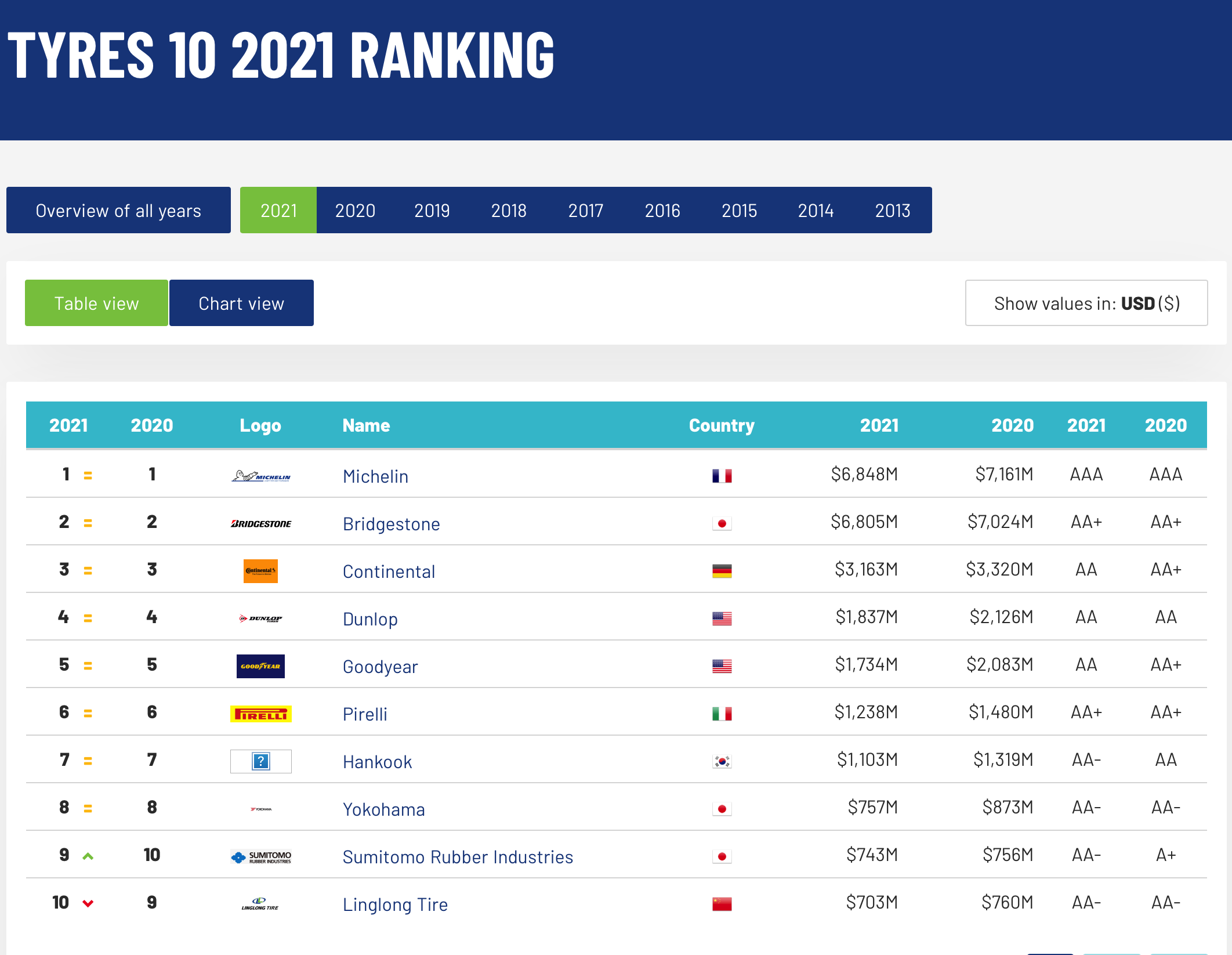Click the US flag in Dunlop row
The height and width of the screenshot is (955, 1232).
click(x=722, y=619)
